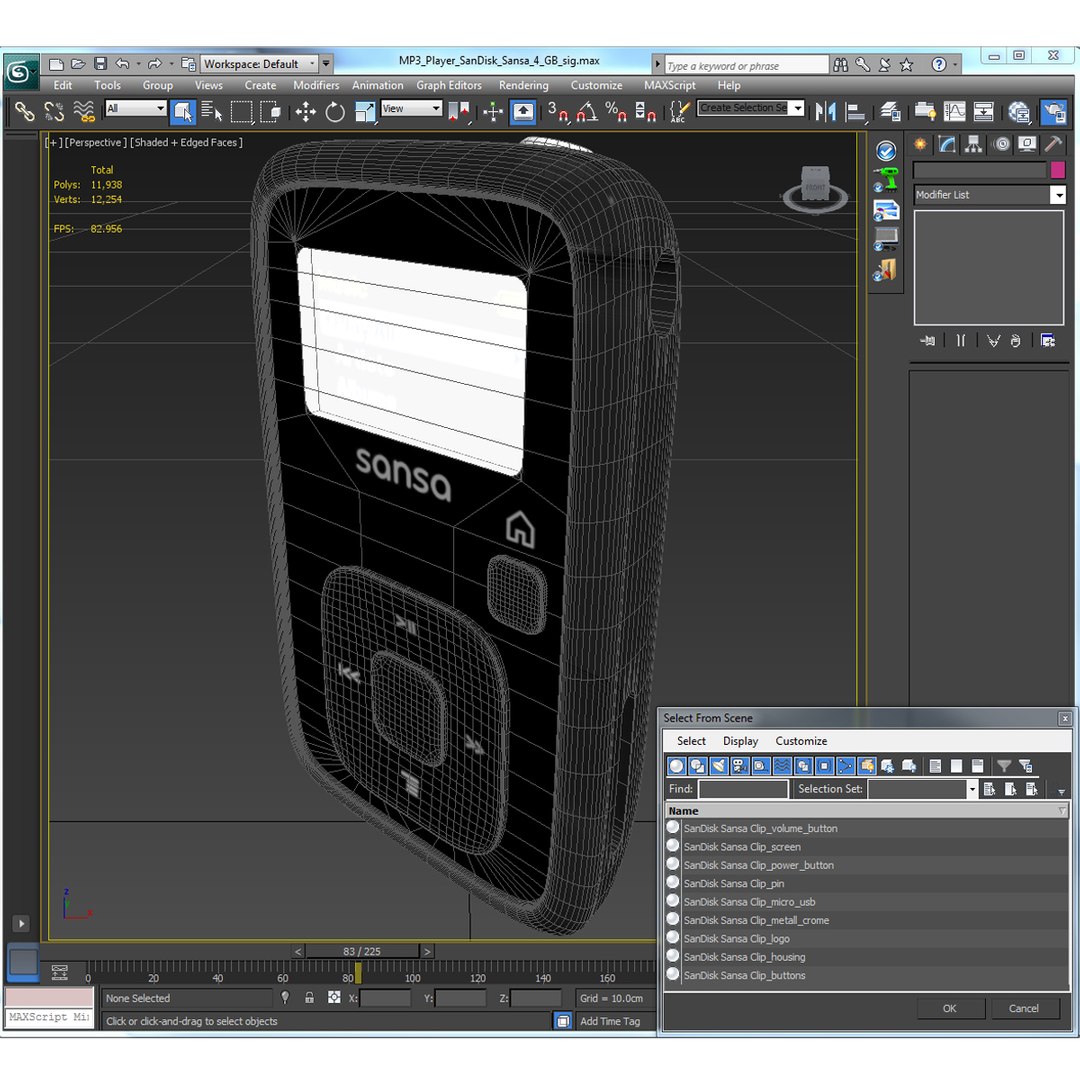Click the Add Time Tag label
Viewport: 1080px width, 1080px height.
[610, 1021]
